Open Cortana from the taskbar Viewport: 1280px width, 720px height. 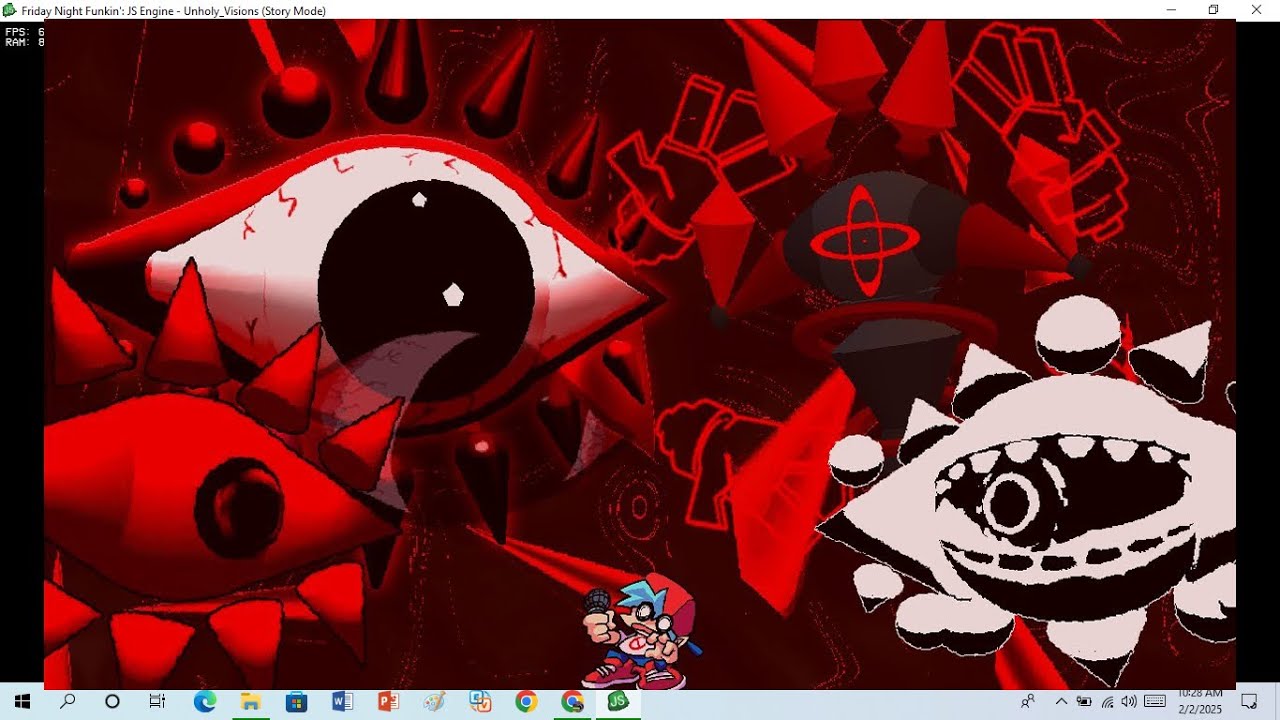coord(112,702)
